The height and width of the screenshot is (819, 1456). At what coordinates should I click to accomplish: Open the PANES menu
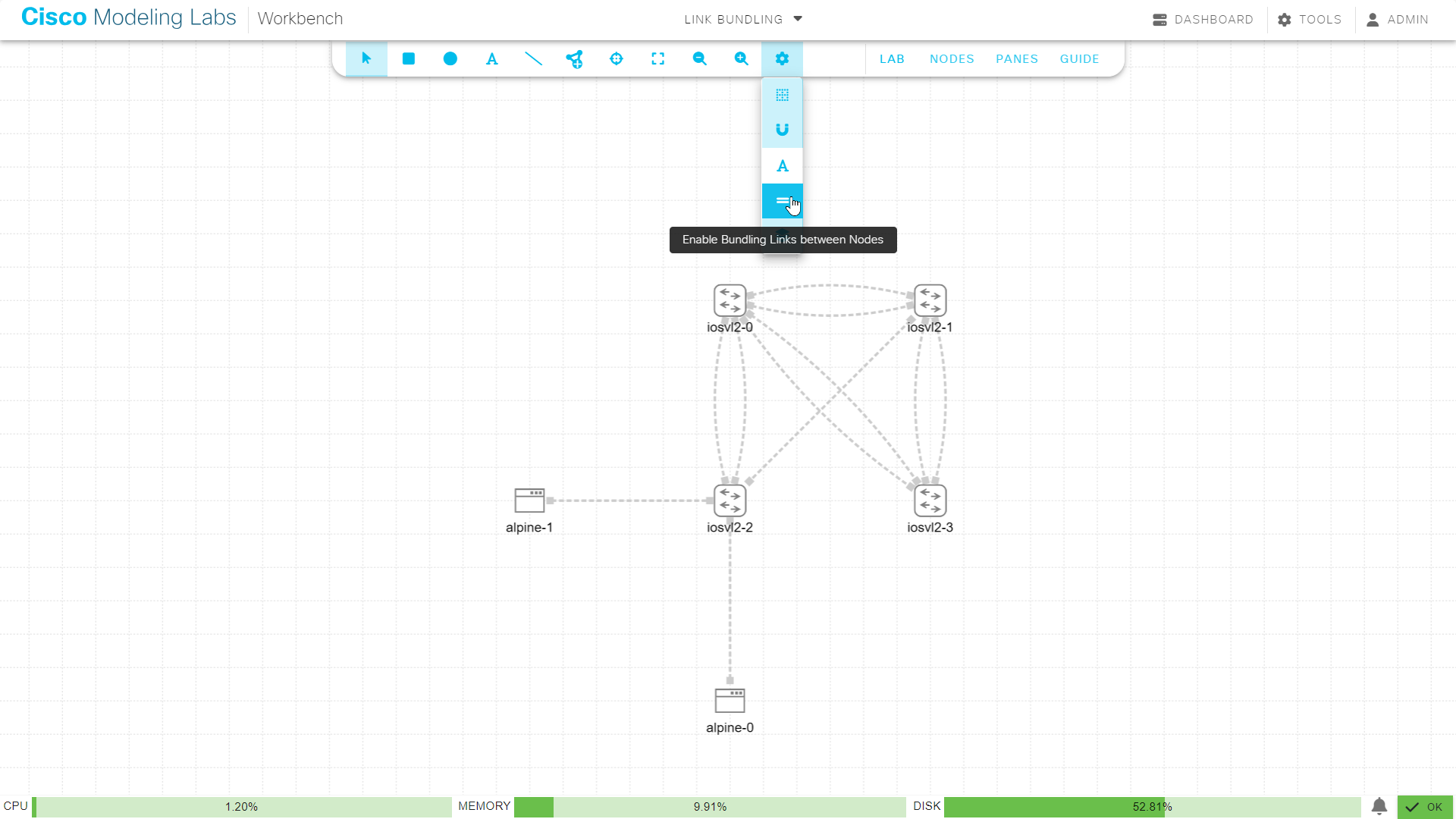click(1017, 58)
